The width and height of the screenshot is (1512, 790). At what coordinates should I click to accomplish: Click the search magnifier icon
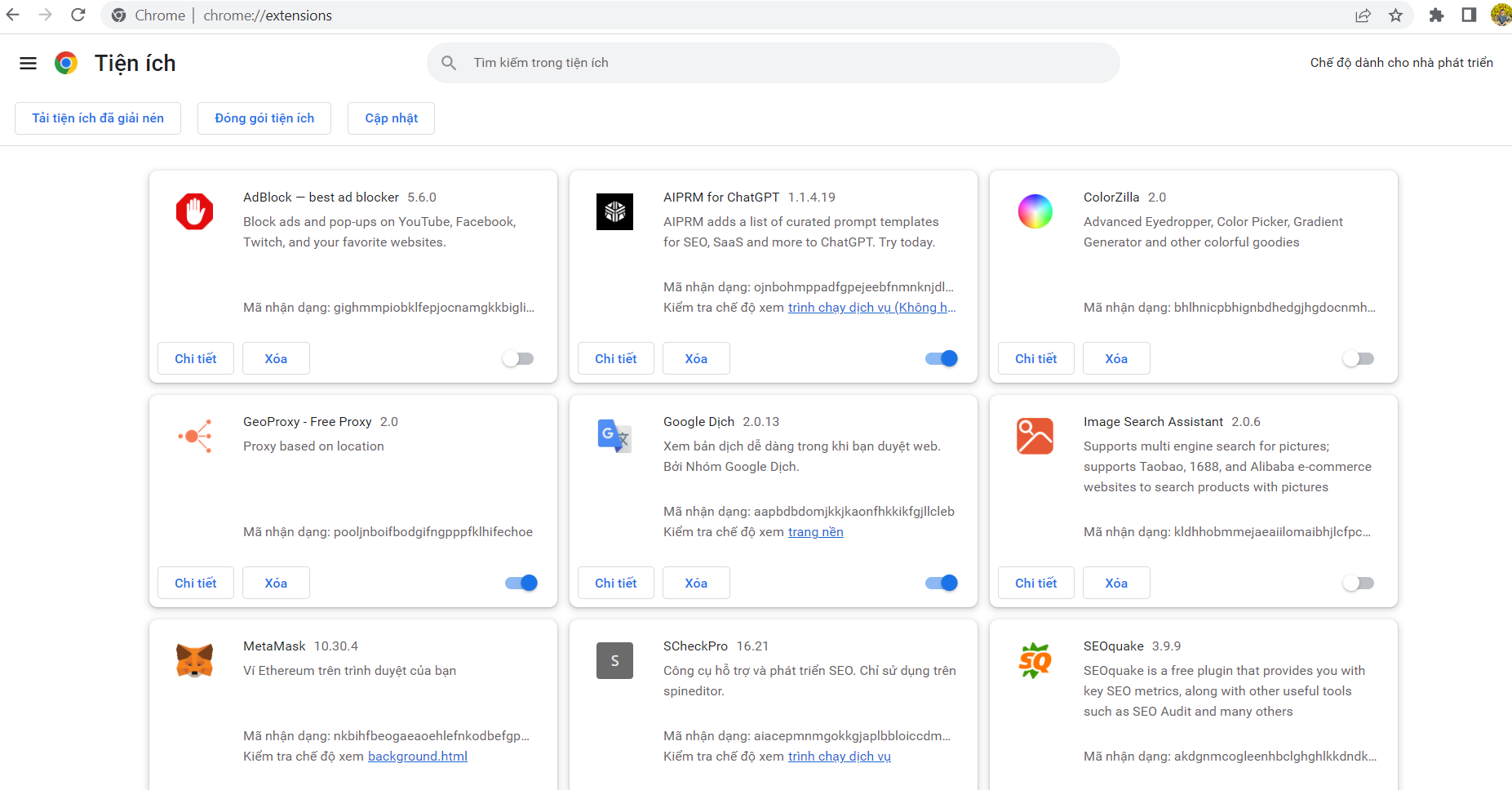click(x=449, y=63)
